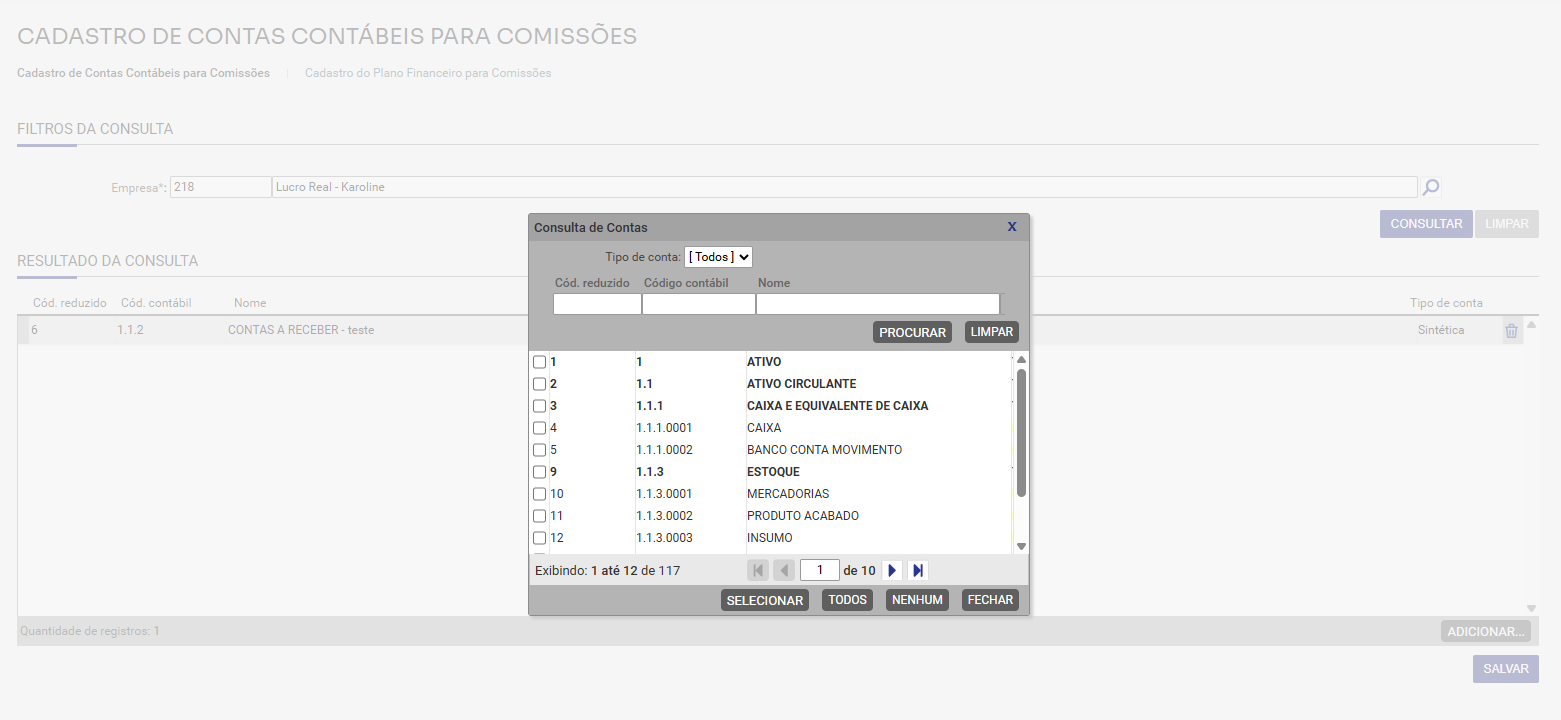Viewport: 1561px width, 720px height.
Task: Click the accounts list vertical scrollbar thumb
Action: coord(1021,433)
